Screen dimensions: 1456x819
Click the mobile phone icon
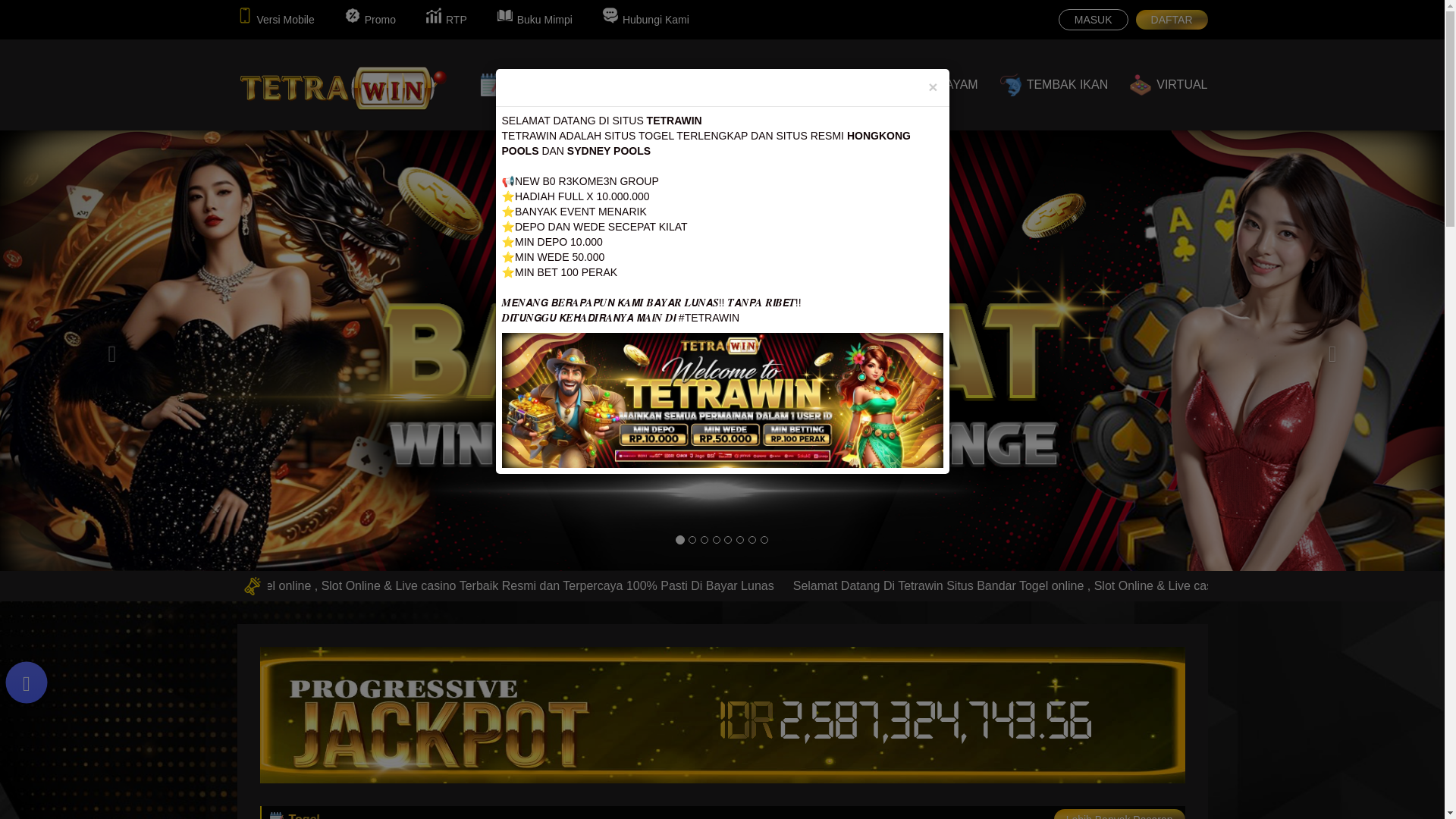(245, 16)
